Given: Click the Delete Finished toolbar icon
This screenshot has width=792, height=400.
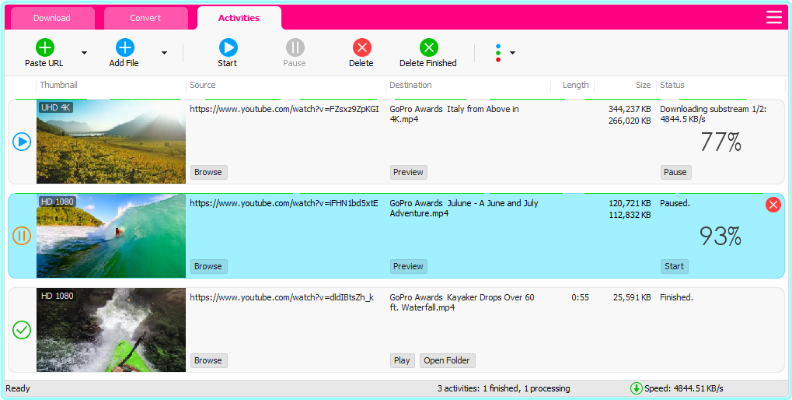Looking at the screenshot, I should coord(428,47).
